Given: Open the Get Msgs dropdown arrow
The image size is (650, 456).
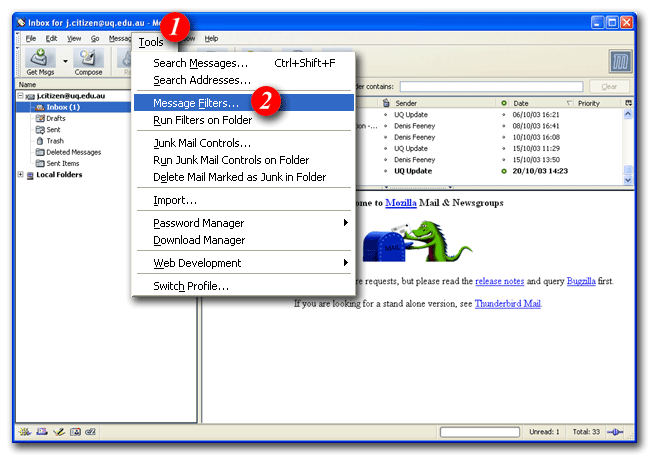Looking at the screenshot, I should [65, 60].
